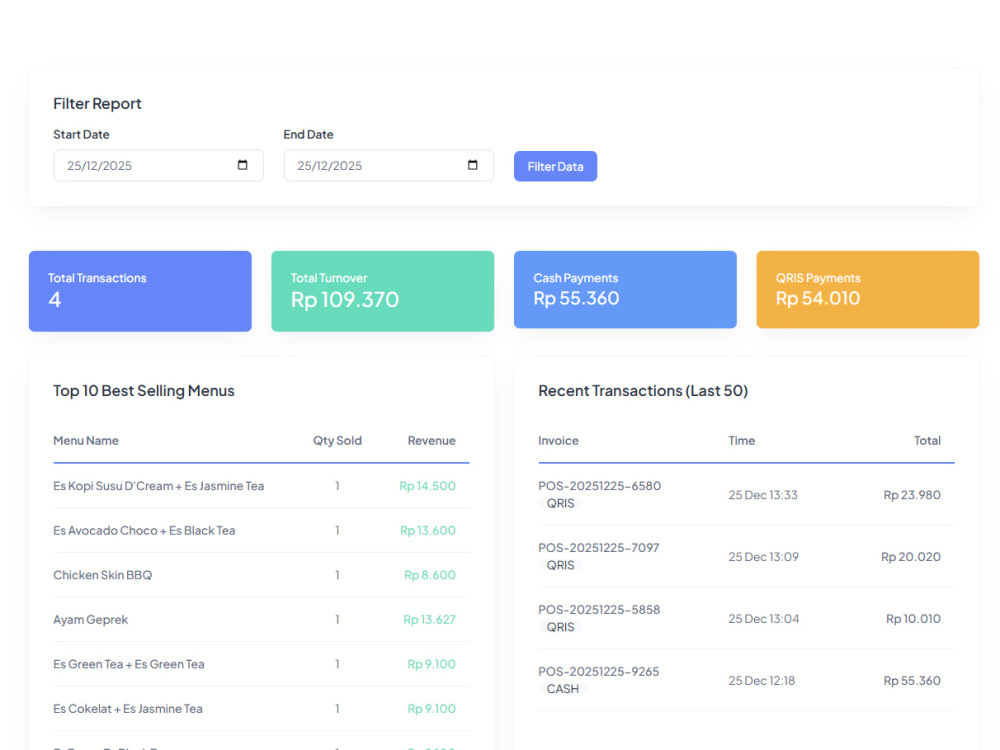This screenshot has height=750, width=1000.
Task: Click time 25 Dec 13:04
Action: coord(763,619)
